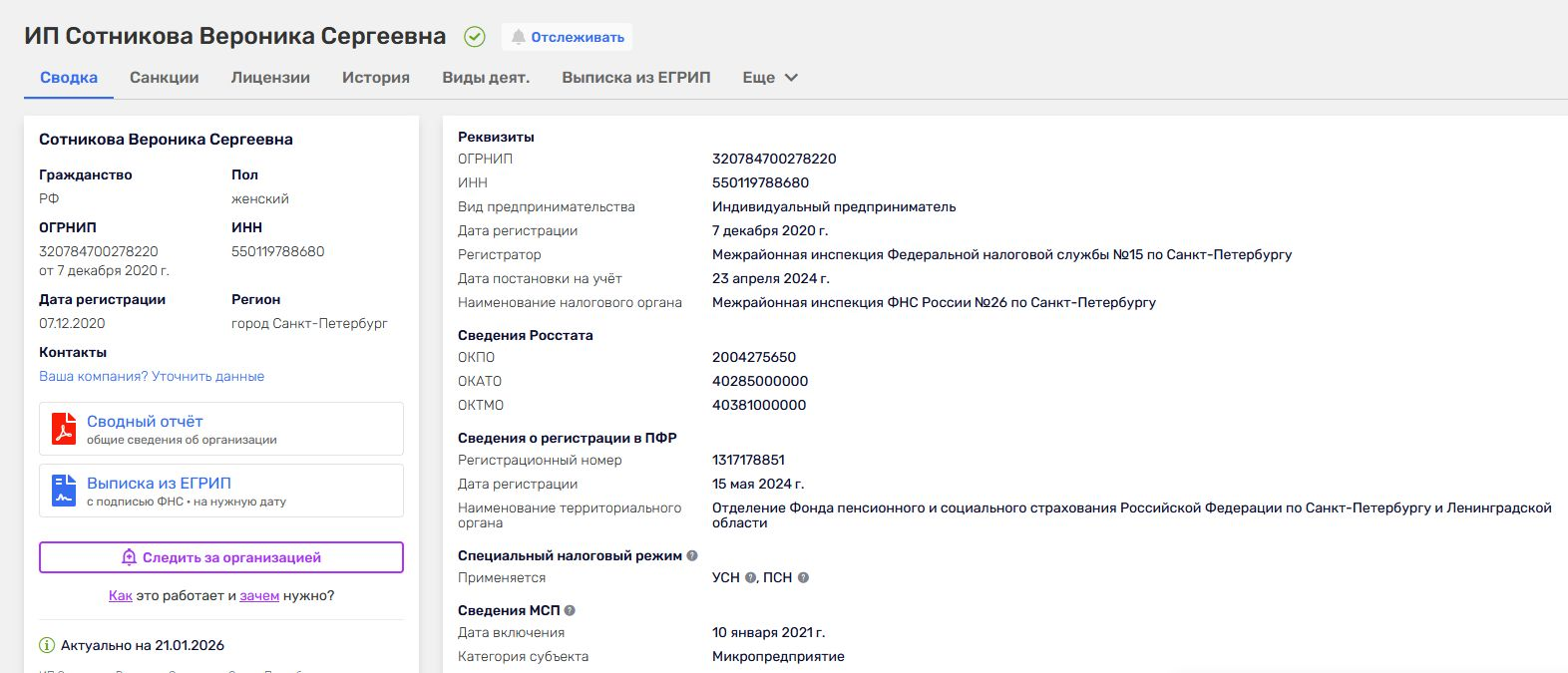Click the bell icon in Следить за организацией
1568x673 pixels.
(x=129, y=557)
